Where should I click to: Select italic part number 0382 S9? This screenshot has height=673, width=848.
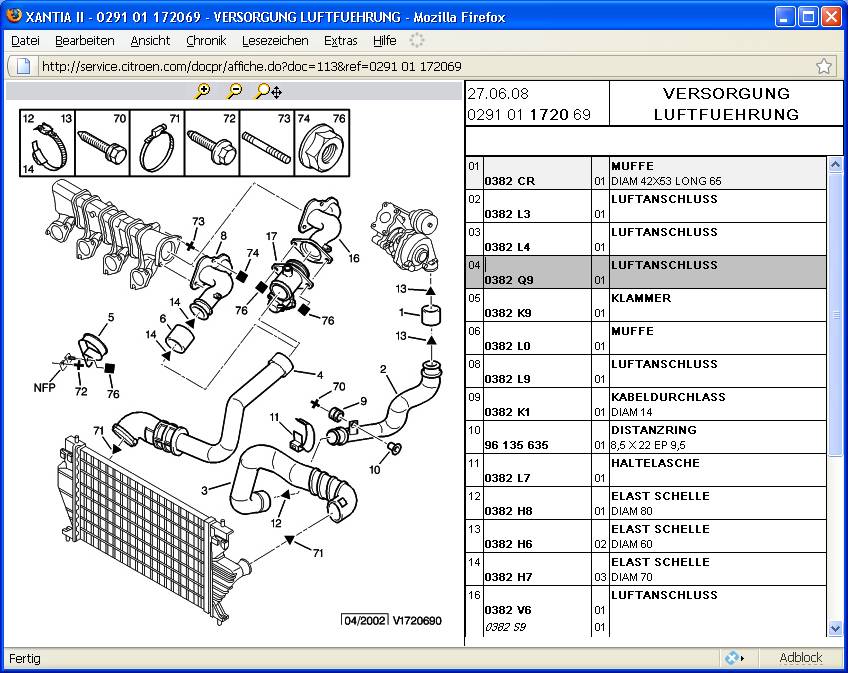coord(505,627)
